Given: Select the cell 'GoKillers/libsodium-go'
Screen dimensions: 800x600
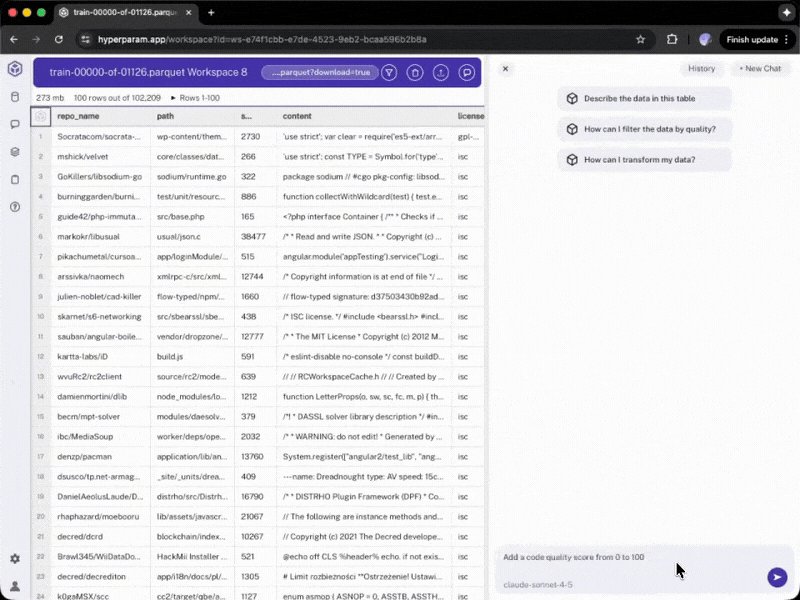Looking at the screenshot, I should pyautogui.click(x=99, y=177).
